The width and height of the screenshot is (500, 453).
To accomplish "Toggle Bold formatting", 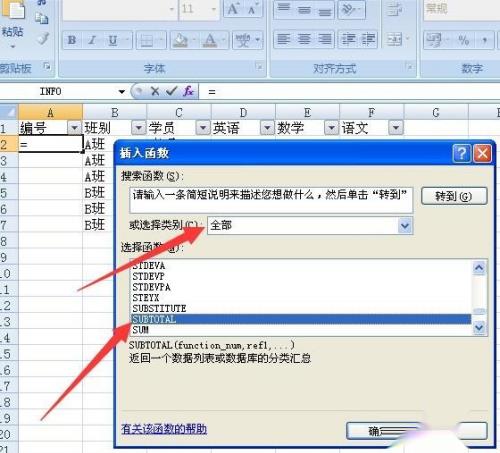I will point(71,40).
